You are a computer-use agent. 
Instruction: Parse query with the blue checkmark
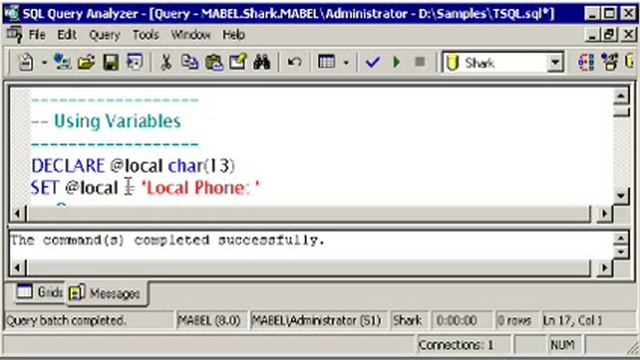pyautogui.click(x=373, y=62)
